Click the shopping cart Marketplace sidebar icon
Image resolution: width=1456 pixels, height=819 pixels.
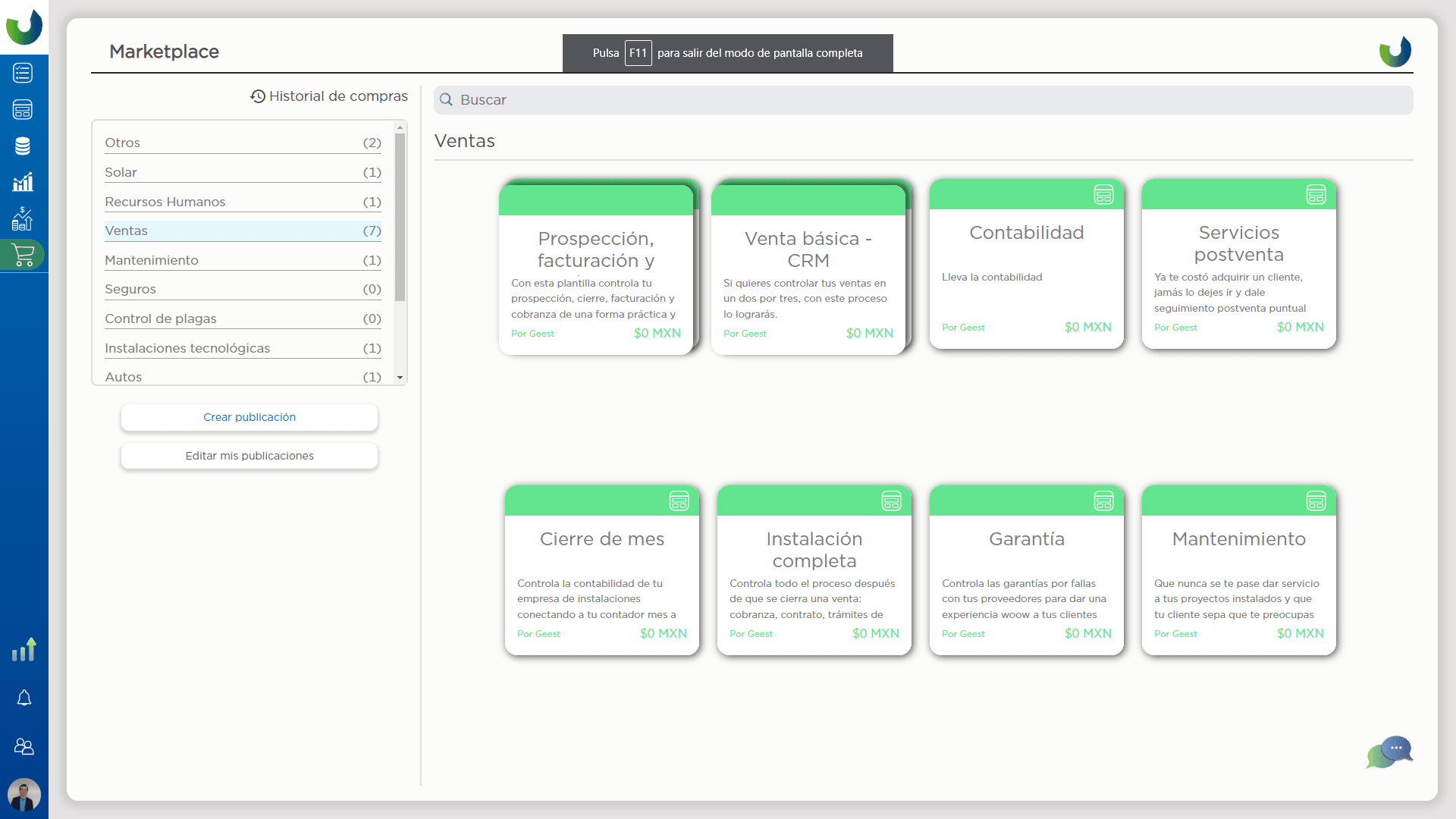click(x=23, y=255)
